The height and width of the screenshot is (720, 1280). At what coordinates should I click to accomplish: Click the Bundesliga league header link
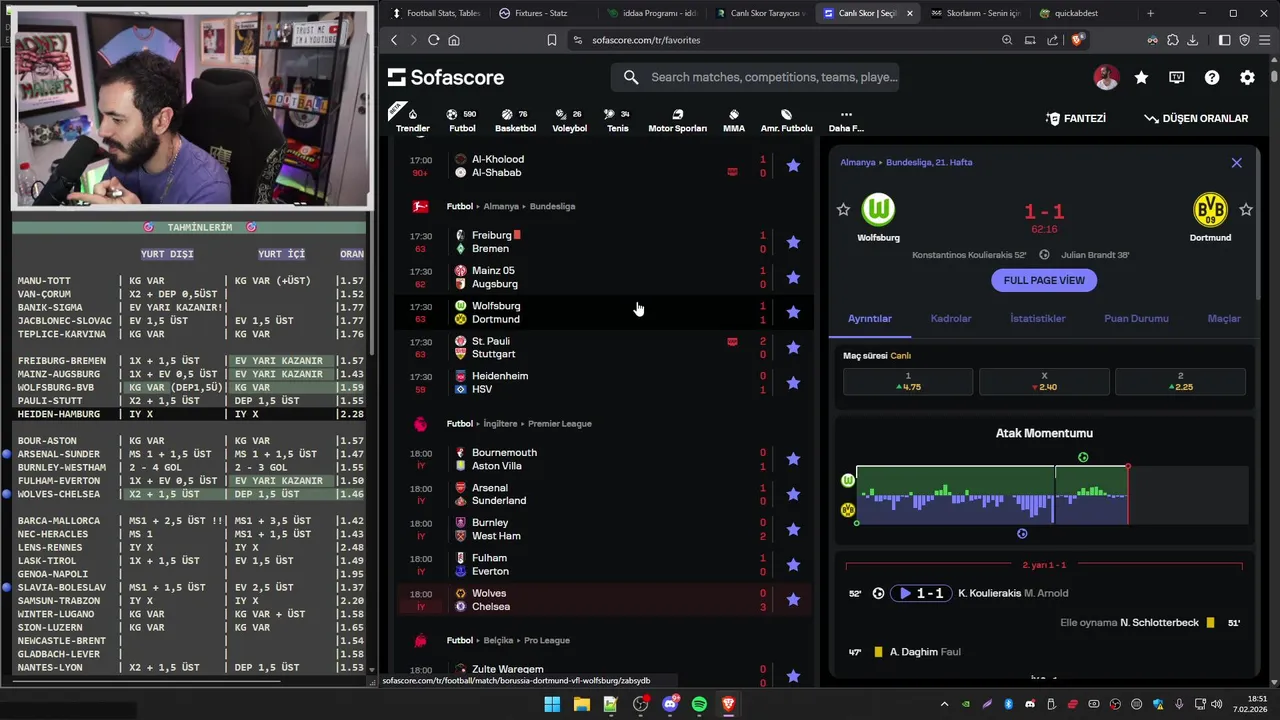click(x=552, y=206)
